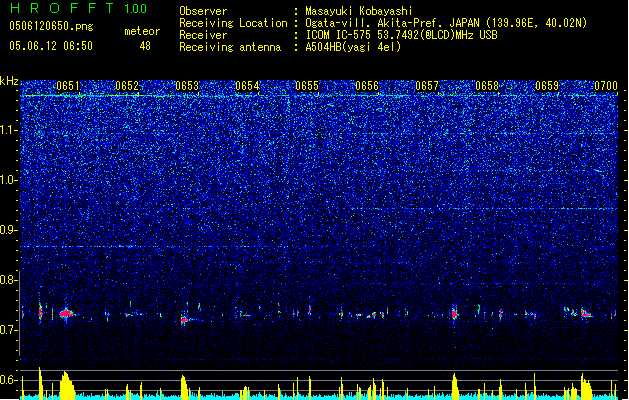Click the 'Receiving Location' field label
The height and width of the screenshot is (400, 629).
coord(233,23)
